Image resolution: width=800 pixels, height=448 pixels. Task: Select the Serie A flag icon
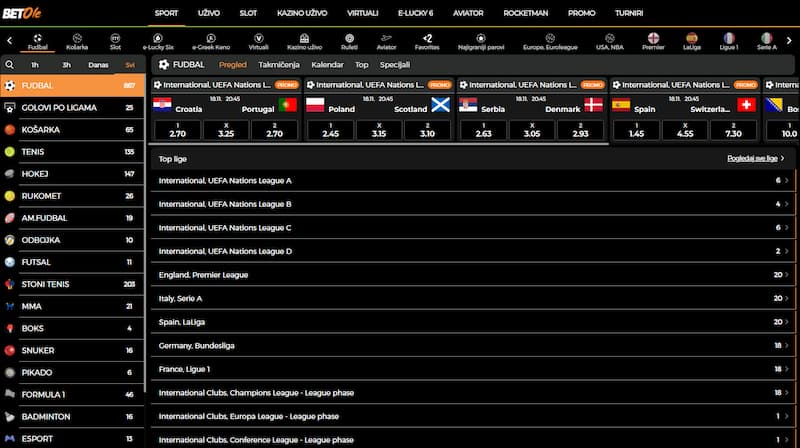point(766,38)
